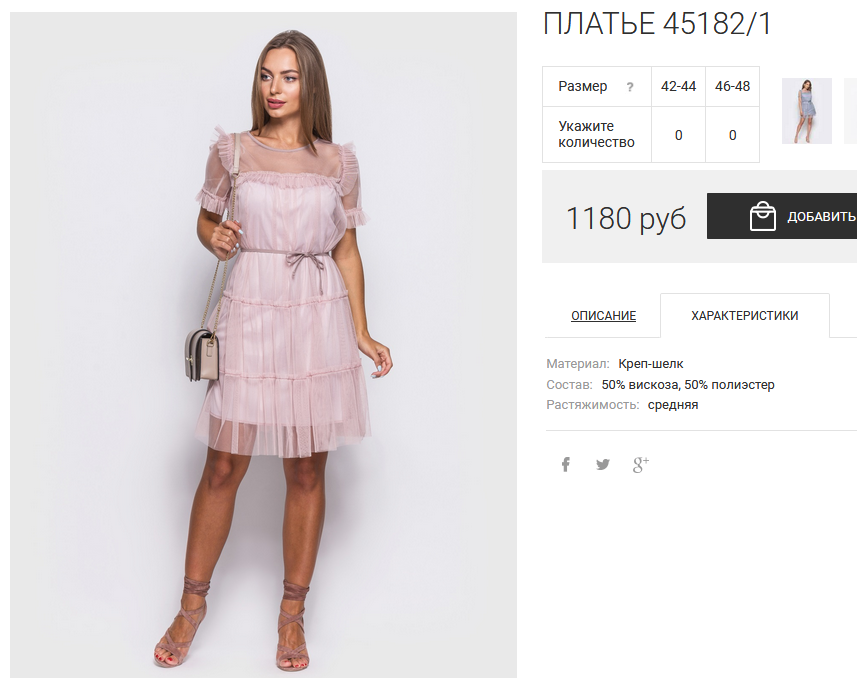Image resolution: width=857 pixels, height=678 pixels.
Task: Select size 46-48 column header
Action: (732, 86)
